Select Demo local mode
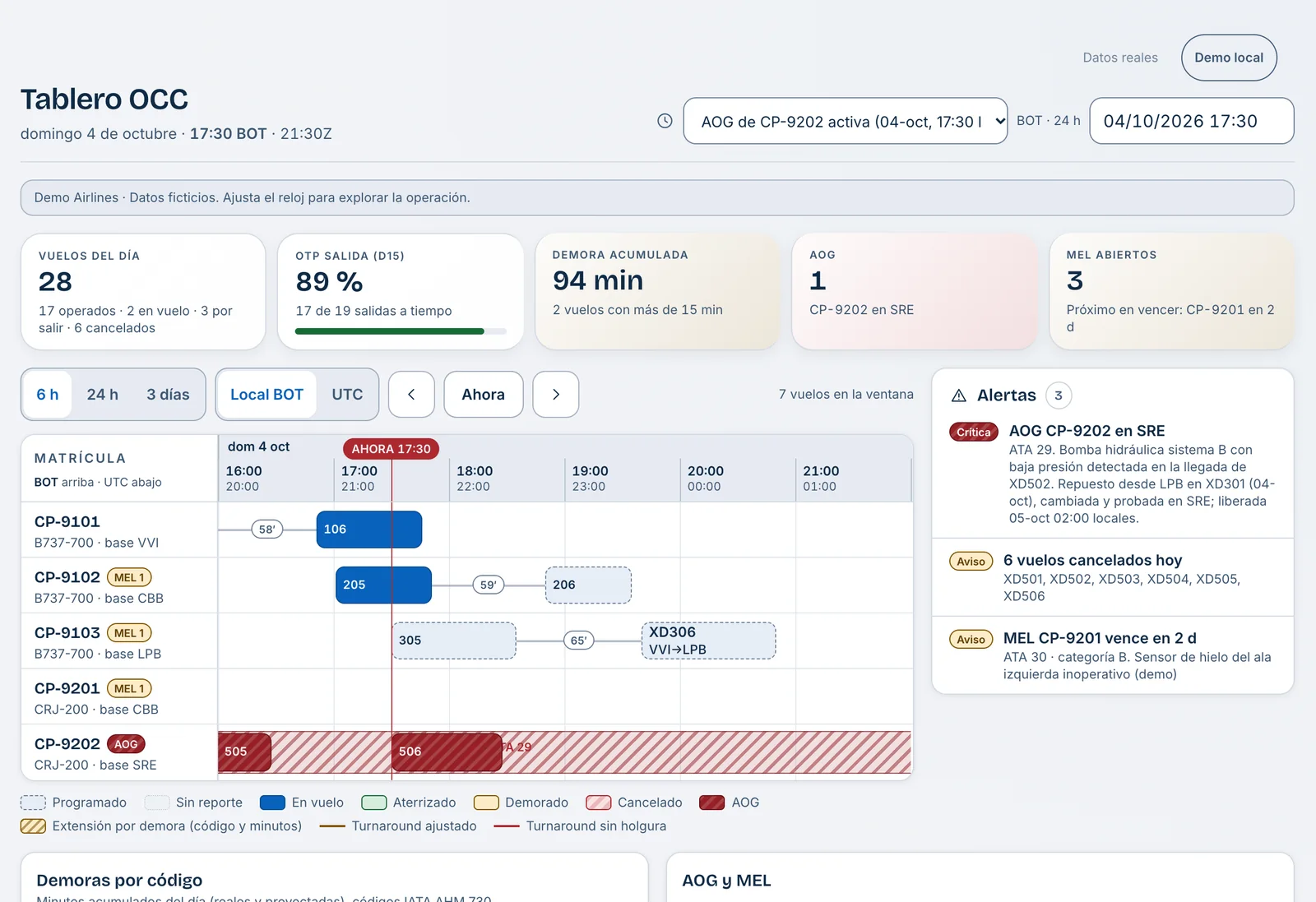Screen dimensions: 1316x902 (x=1229, y=58)
